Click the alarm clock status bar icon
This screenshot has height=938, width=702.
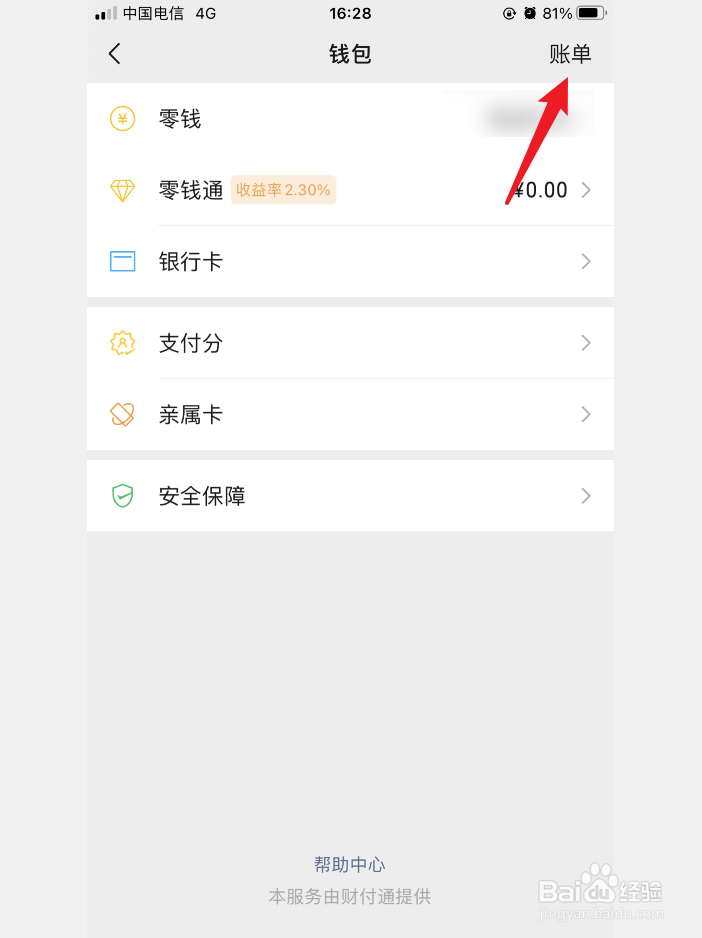pyautogui.click(x=530, y=14)
